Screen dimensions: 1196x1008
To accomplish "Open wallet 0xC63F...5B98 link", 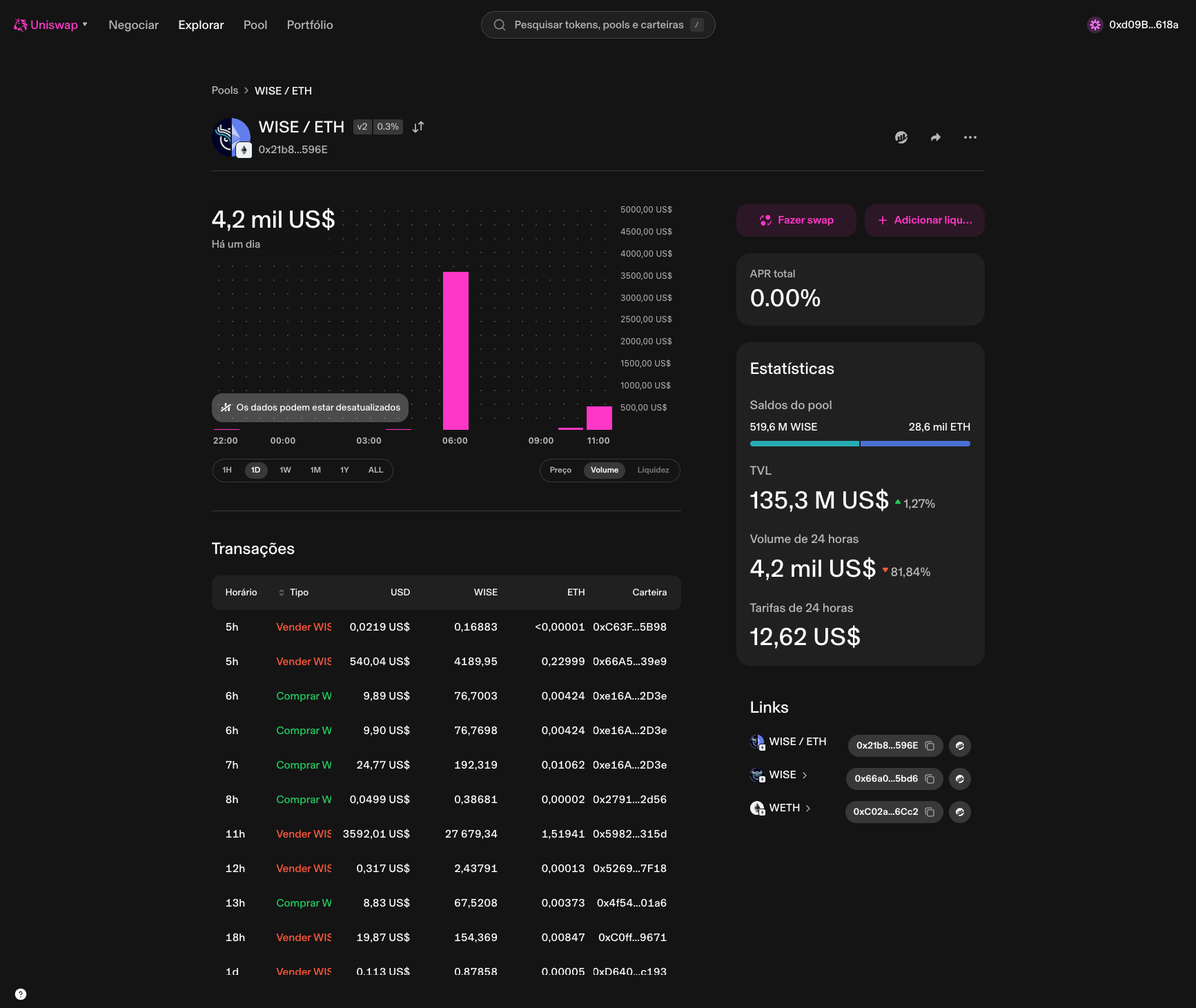I will point(629,626).
